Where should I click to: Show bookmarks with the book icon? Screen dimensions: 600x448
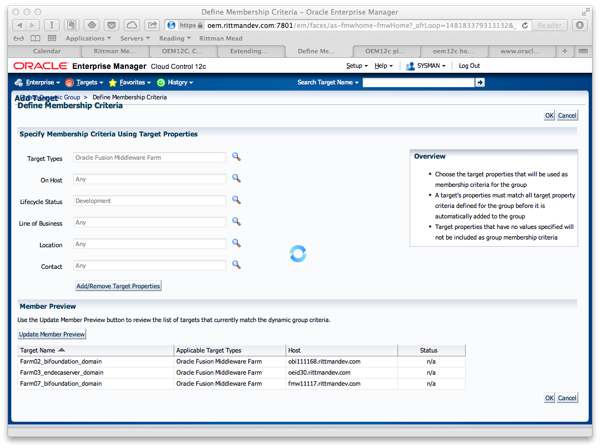pos(35,38)
